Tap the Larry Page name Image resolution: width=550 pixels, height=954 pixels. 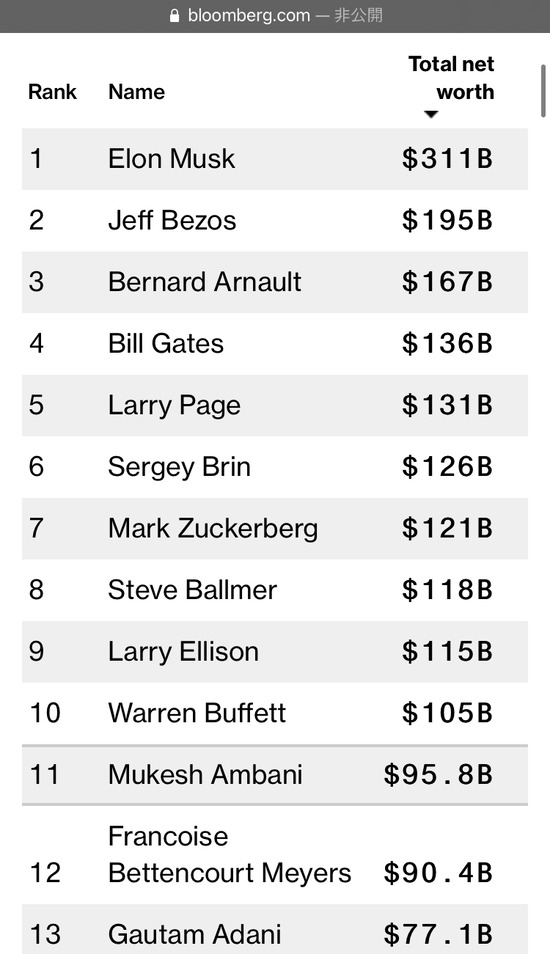tap(174, 405)
